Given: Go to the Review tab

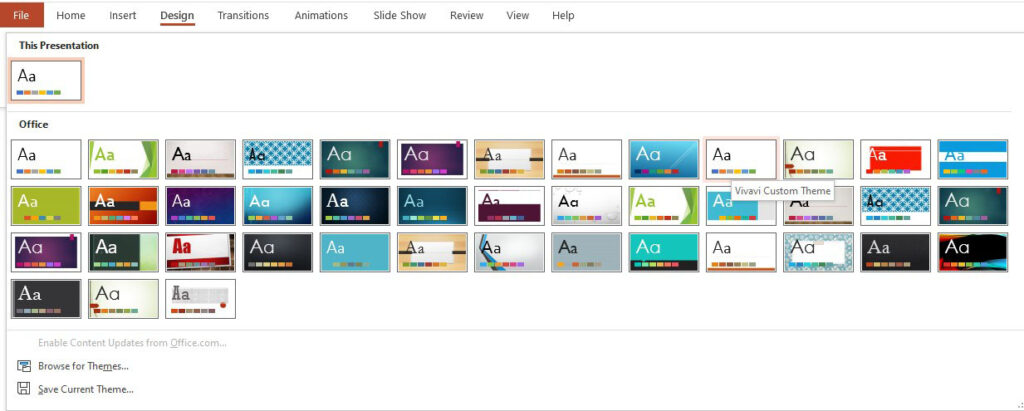Looking at the screenshot, I should (x=467, y=15).
